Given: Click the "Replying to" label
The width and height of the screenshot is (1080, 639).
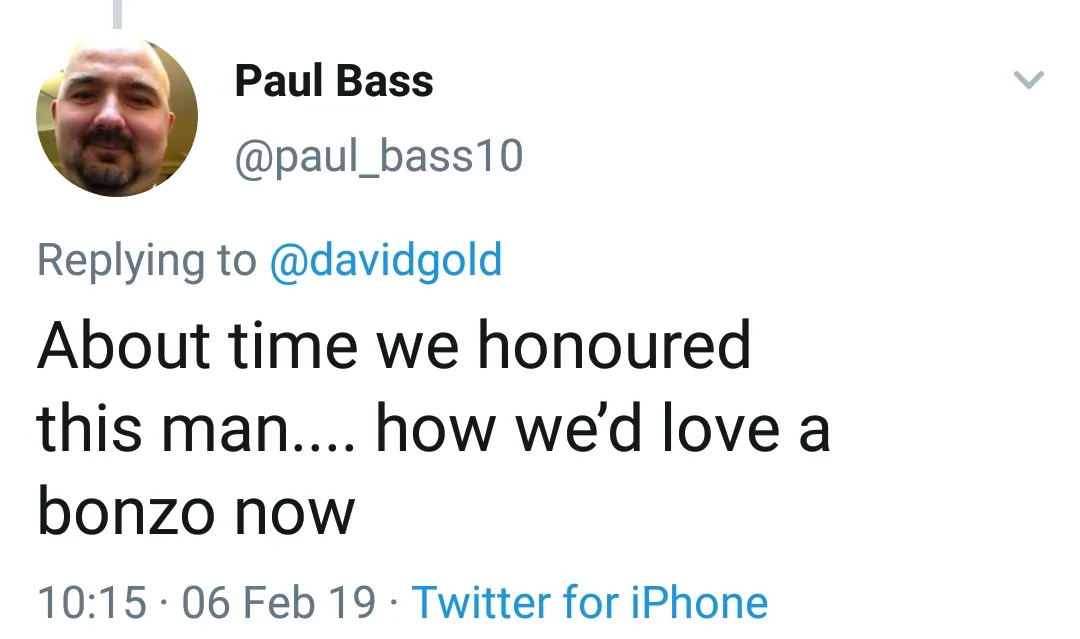Looking at the screenshot, I should point(146,260).
